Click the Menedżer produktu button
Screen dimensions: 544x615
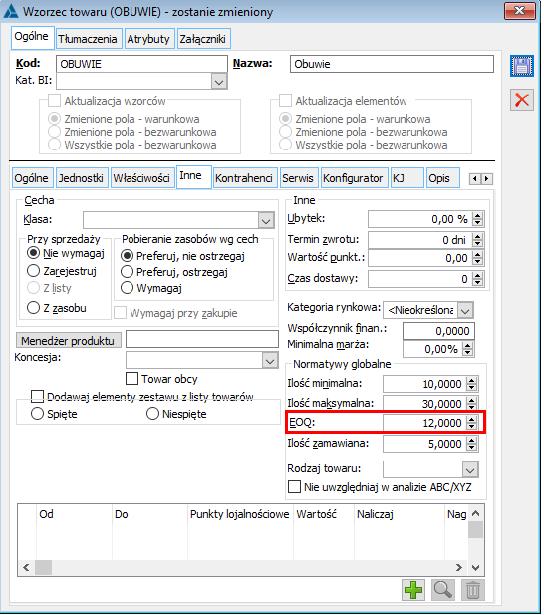(68, 340)
